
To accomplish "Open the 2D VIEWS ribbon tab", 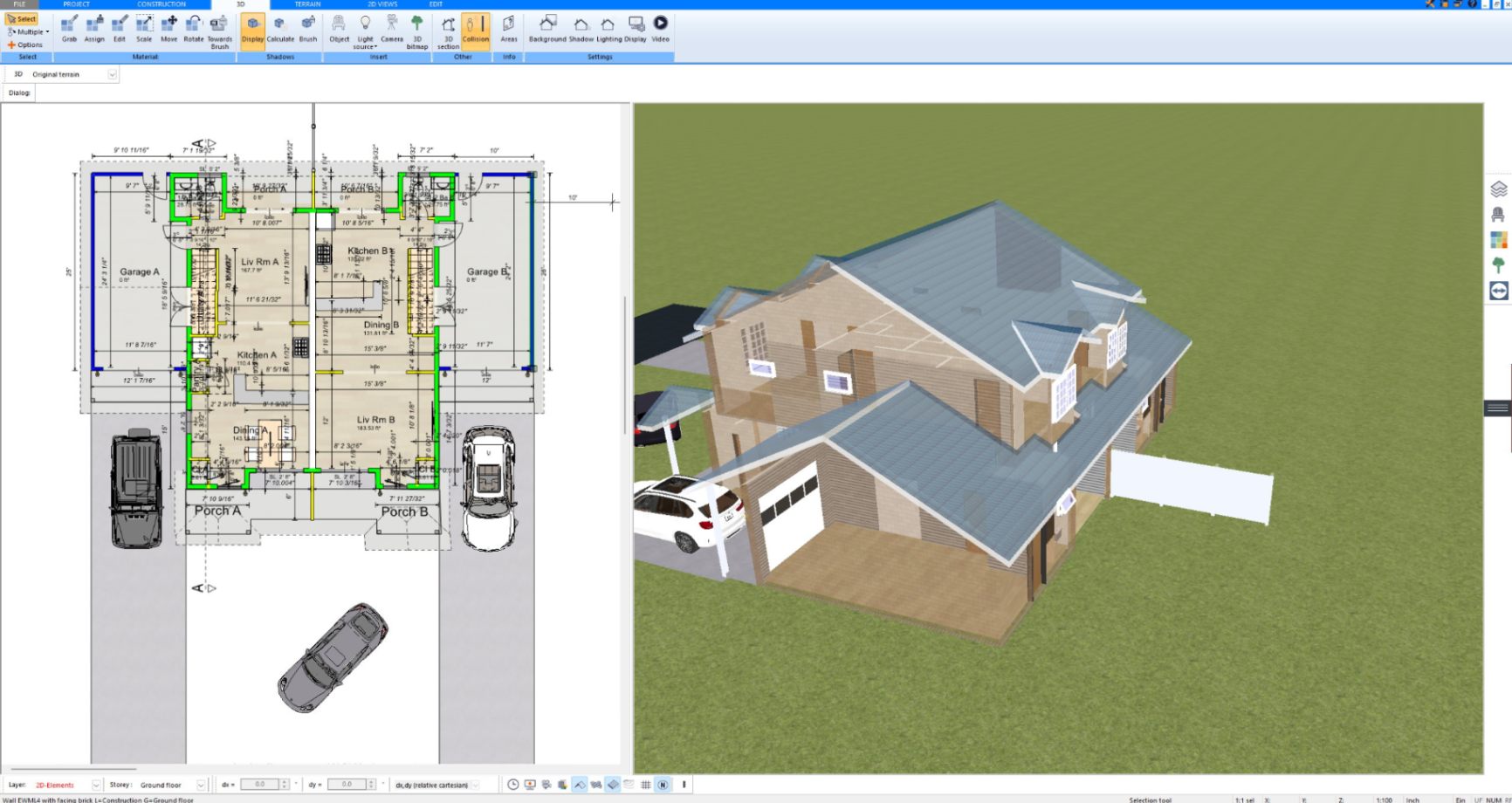I will (382, 4).
